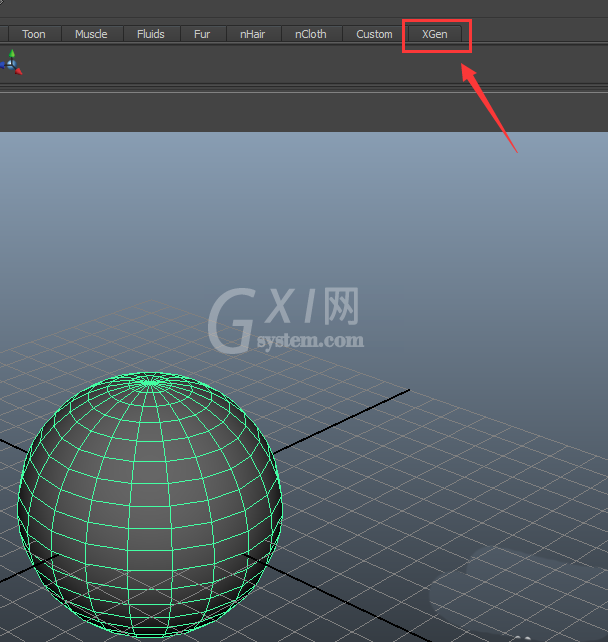Switch to the Fur shelf tab
Screen dimensions: 608x642
coord(202,34)
